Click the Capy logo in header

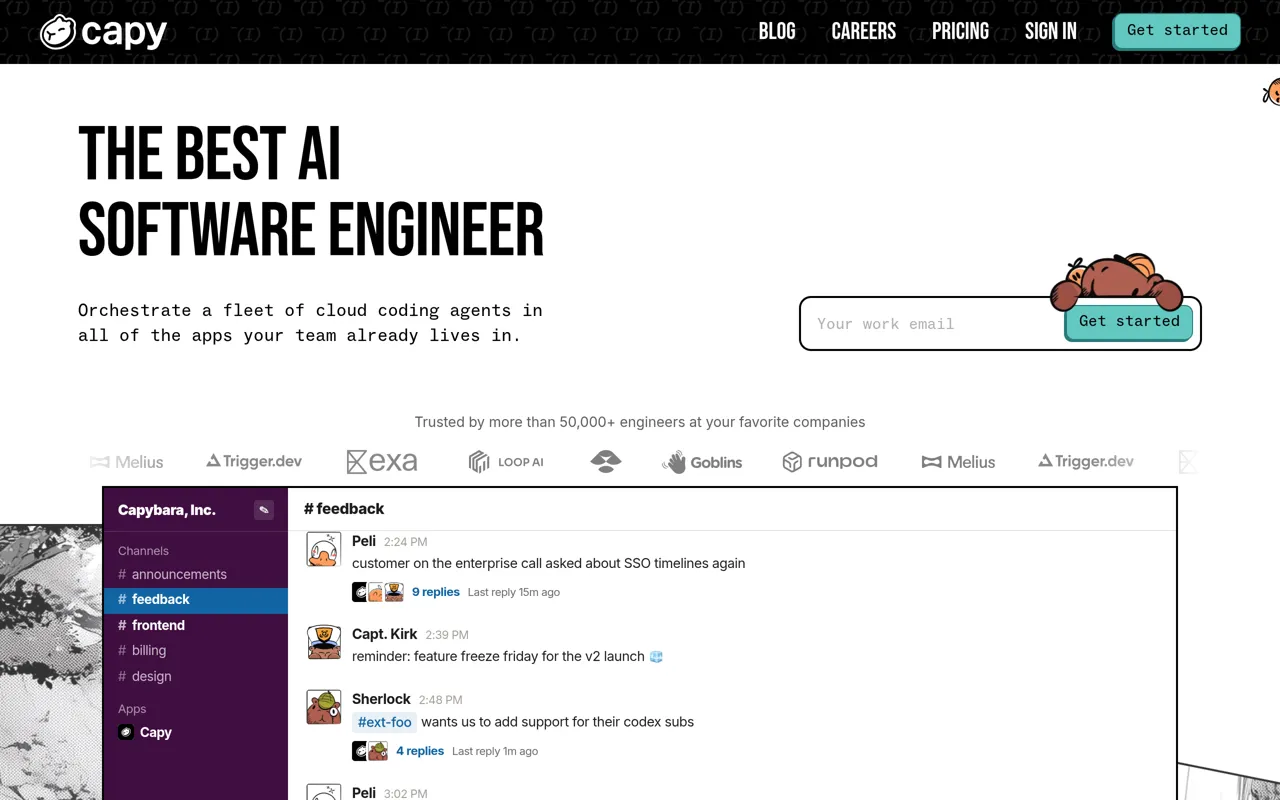point(103,32)
